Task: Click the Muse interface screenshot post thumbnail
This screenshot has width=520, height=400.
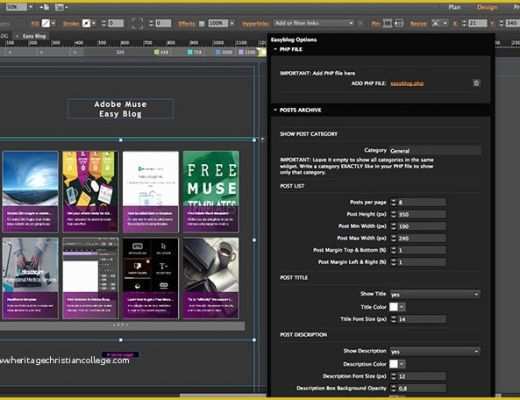Action: pos(90,265)
